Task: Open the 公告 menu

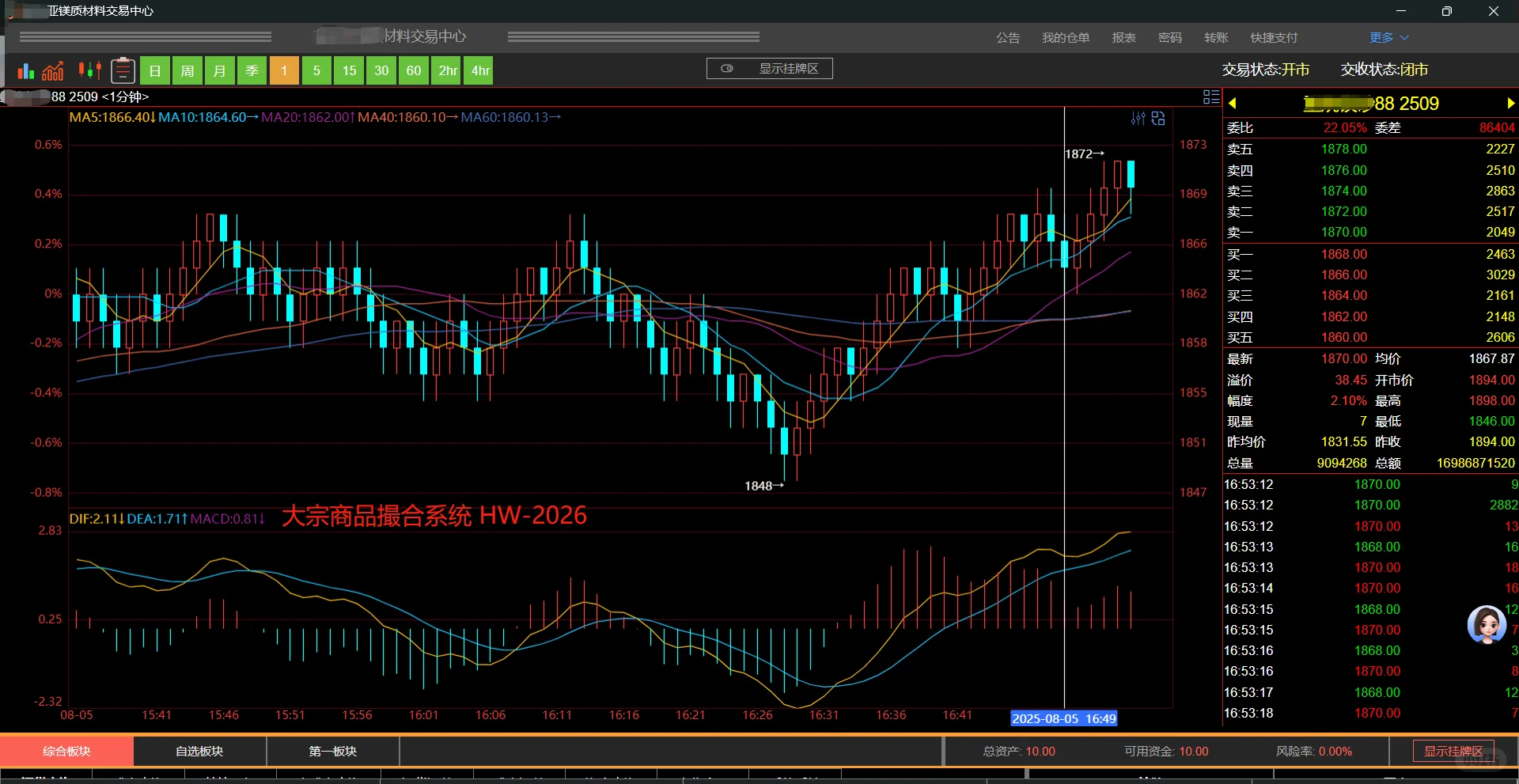Action: 1008,38
